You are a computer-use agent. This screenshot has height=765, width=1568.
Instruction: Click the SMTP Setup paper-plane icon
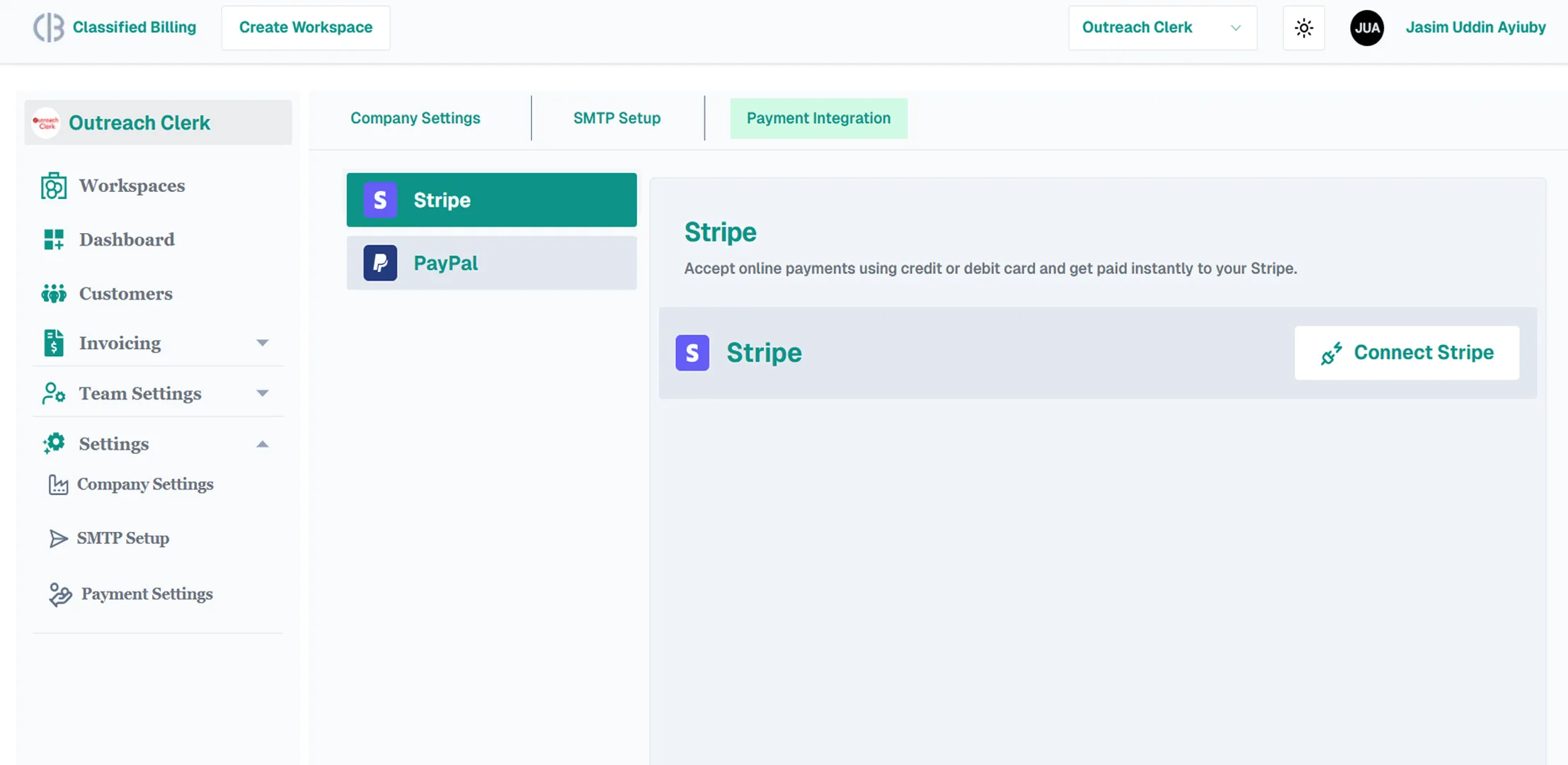coord(58,538)
